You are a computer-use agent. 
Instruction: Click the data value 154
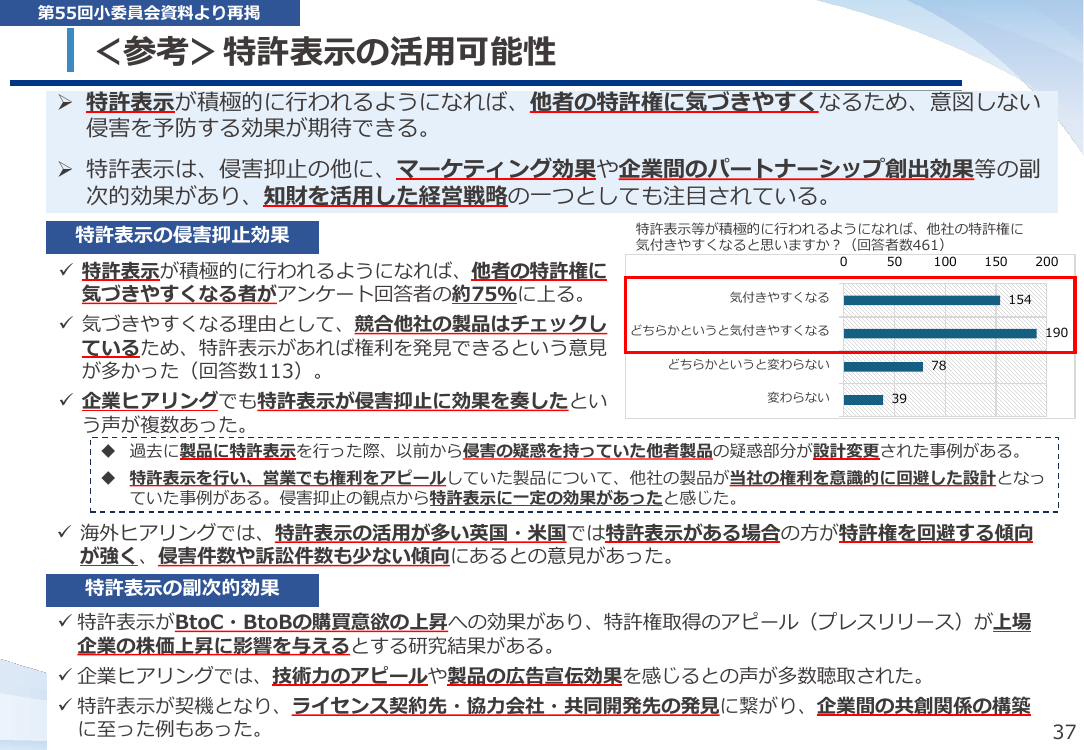click(1020, 300)
